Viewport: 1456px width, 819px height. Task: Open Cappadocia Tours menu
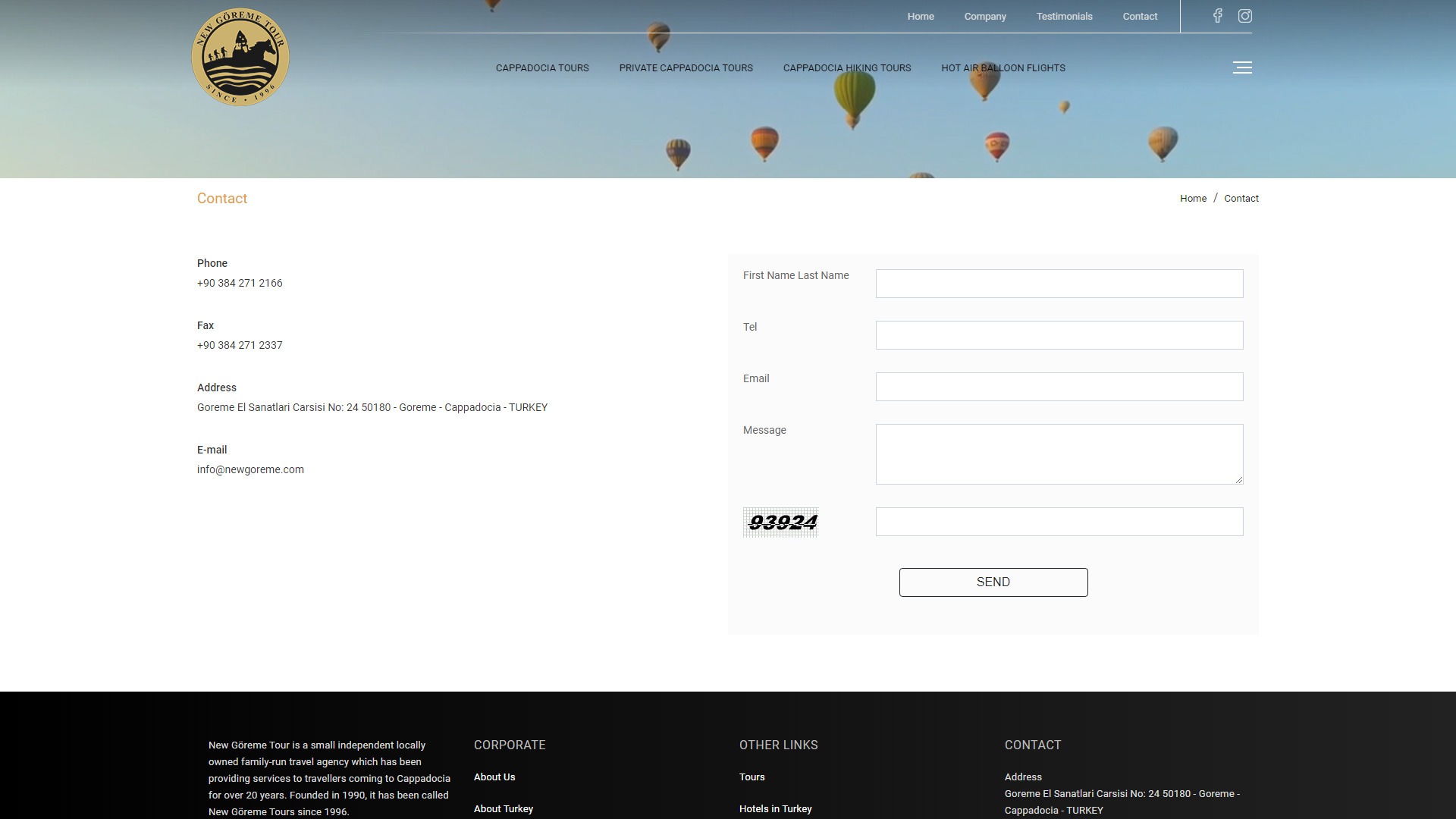pos(542,67)
